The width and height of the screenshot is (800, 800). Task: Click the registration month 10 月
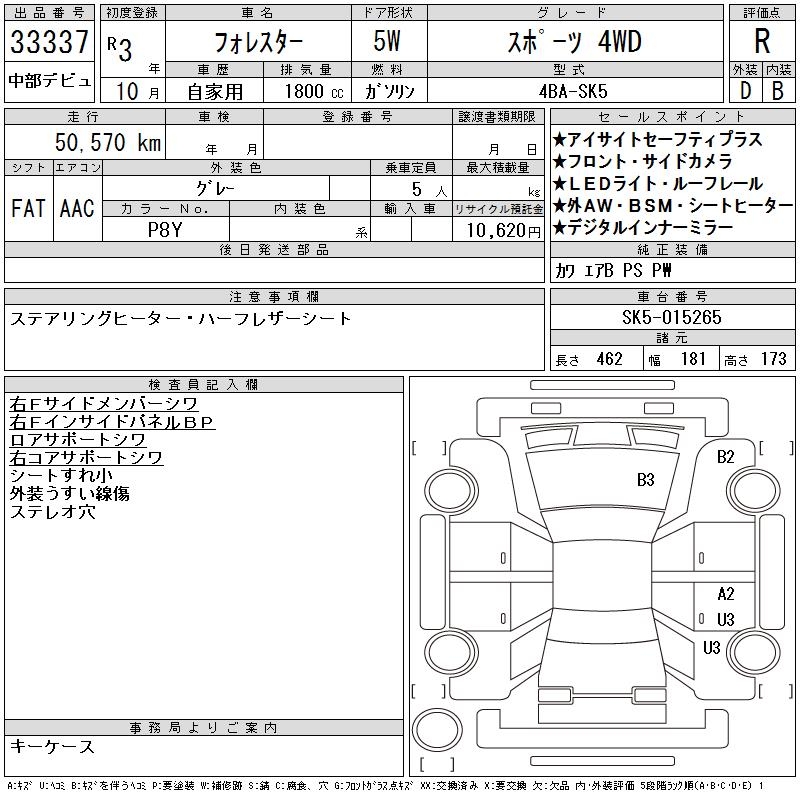click(x=137, y=91)
